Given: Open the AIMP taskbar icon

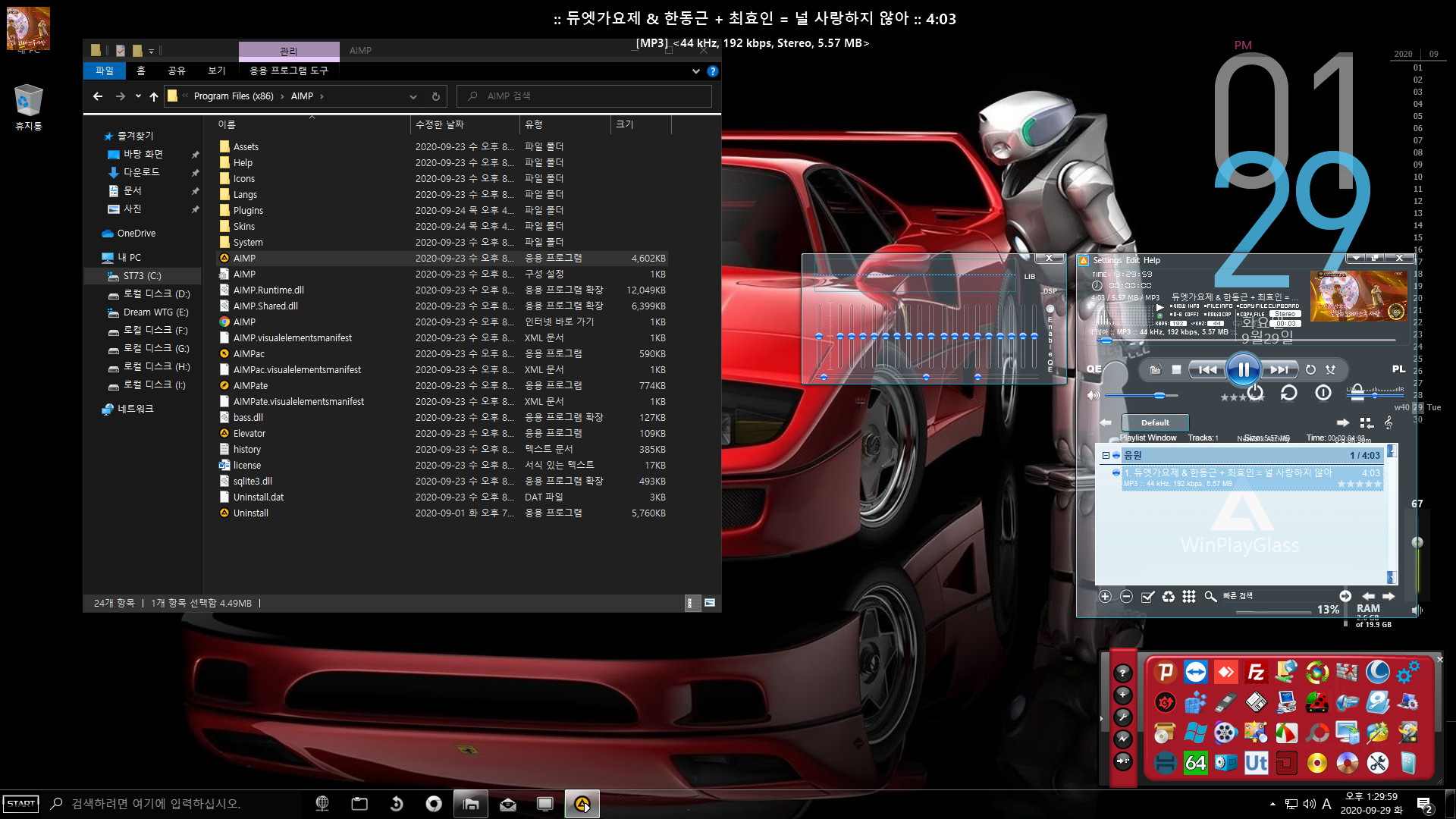Looking at the screenshot, I should coord(582,804).
